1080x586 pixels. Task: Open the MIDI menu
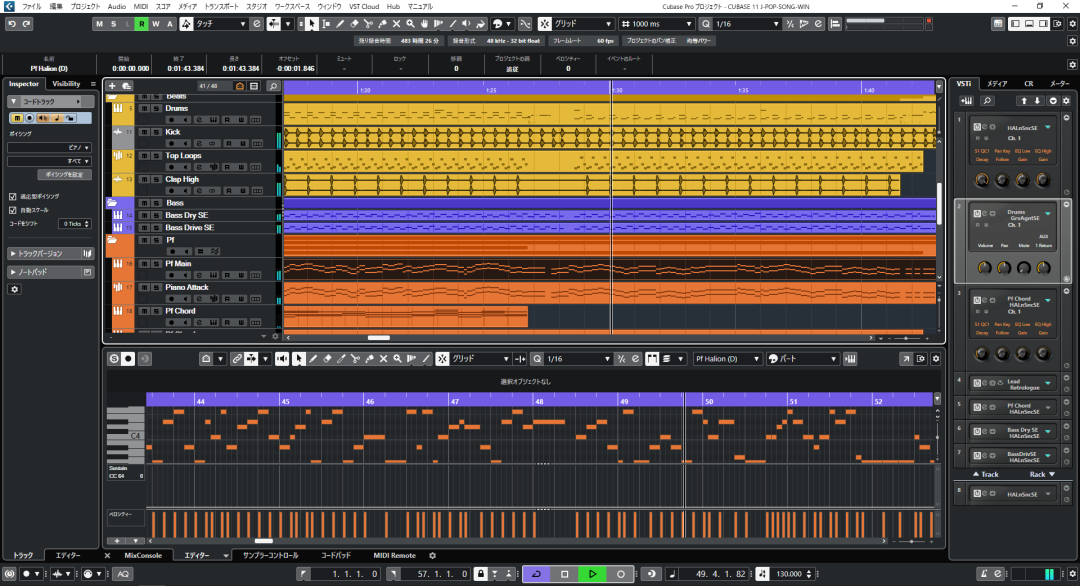pyautogui.click(x=141, y=6)
